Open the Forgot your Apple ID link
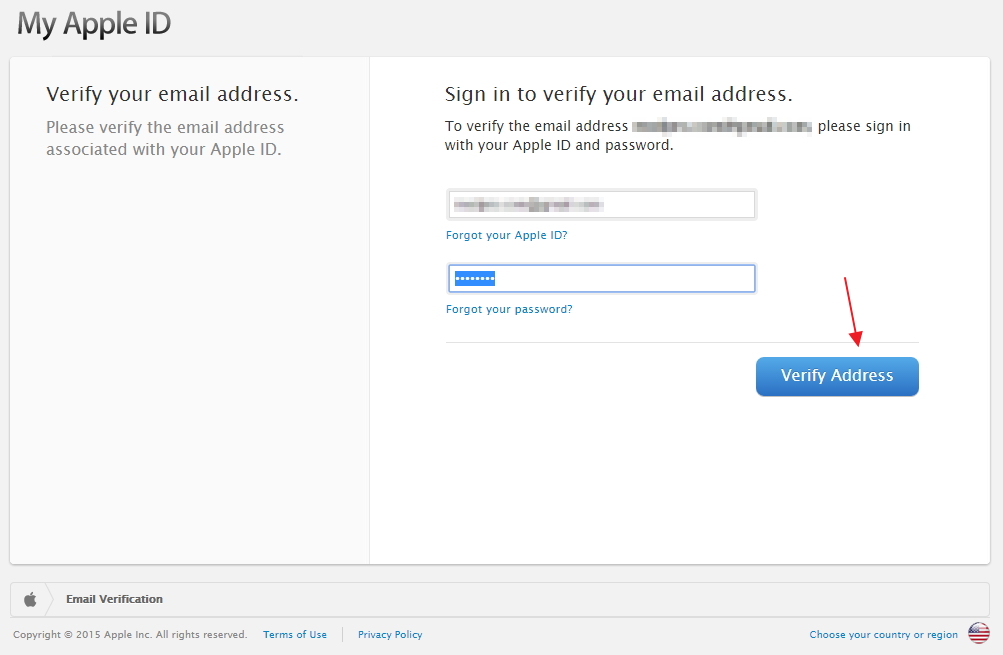This screenshot has height=655, width=1003. pyautogui.click(x=506, y=235)
